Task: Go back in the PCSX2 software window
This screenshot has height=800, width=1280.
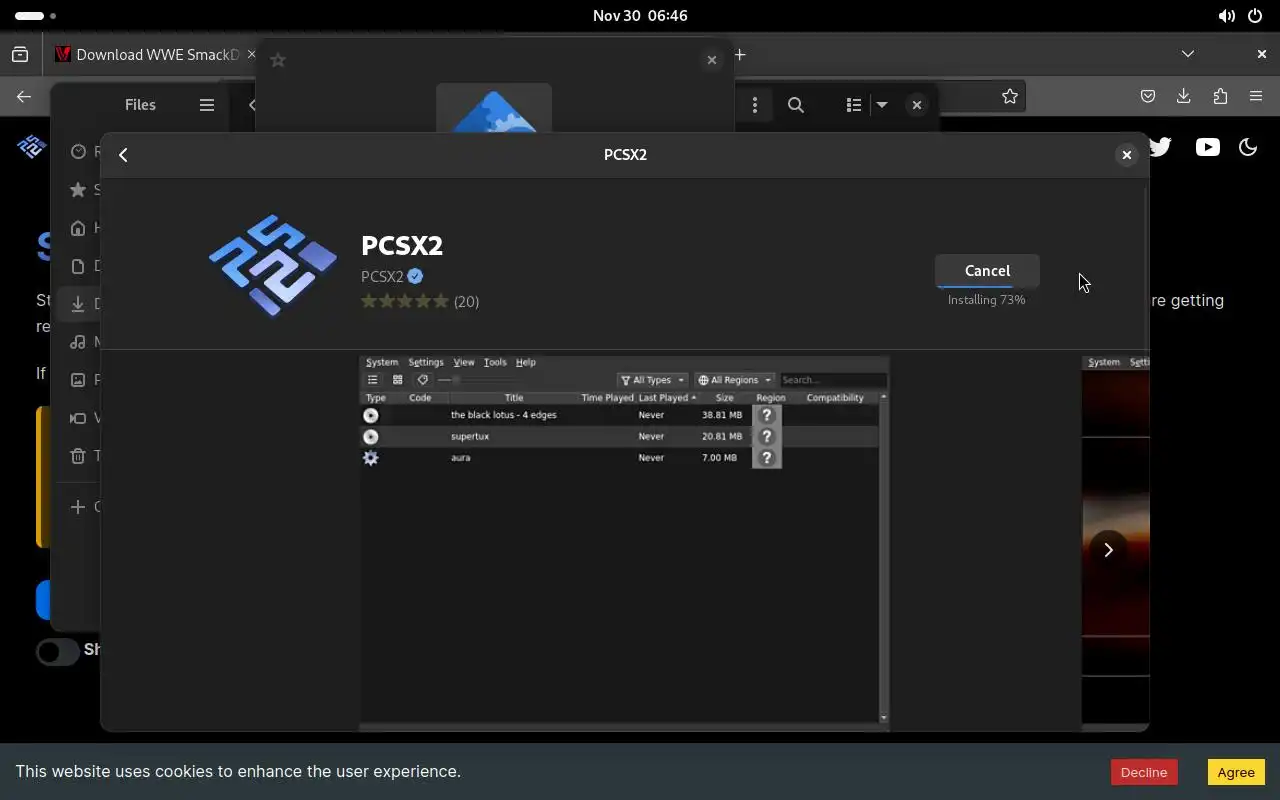Action: (x=123, y=155)
